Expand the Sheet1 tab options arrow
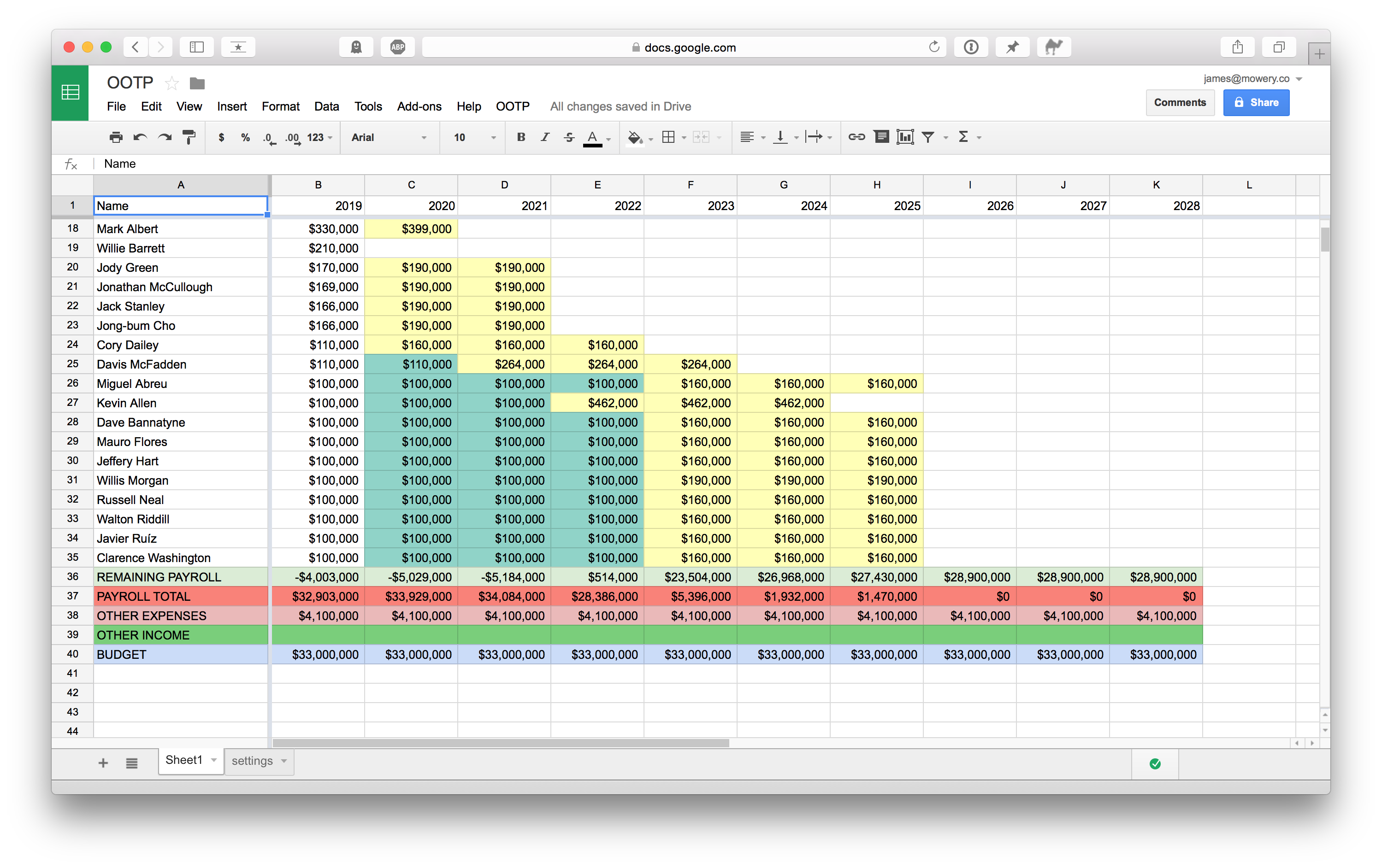Image resolution: width=1382 pixels, height=868 pixels. (x=214, y=760)
